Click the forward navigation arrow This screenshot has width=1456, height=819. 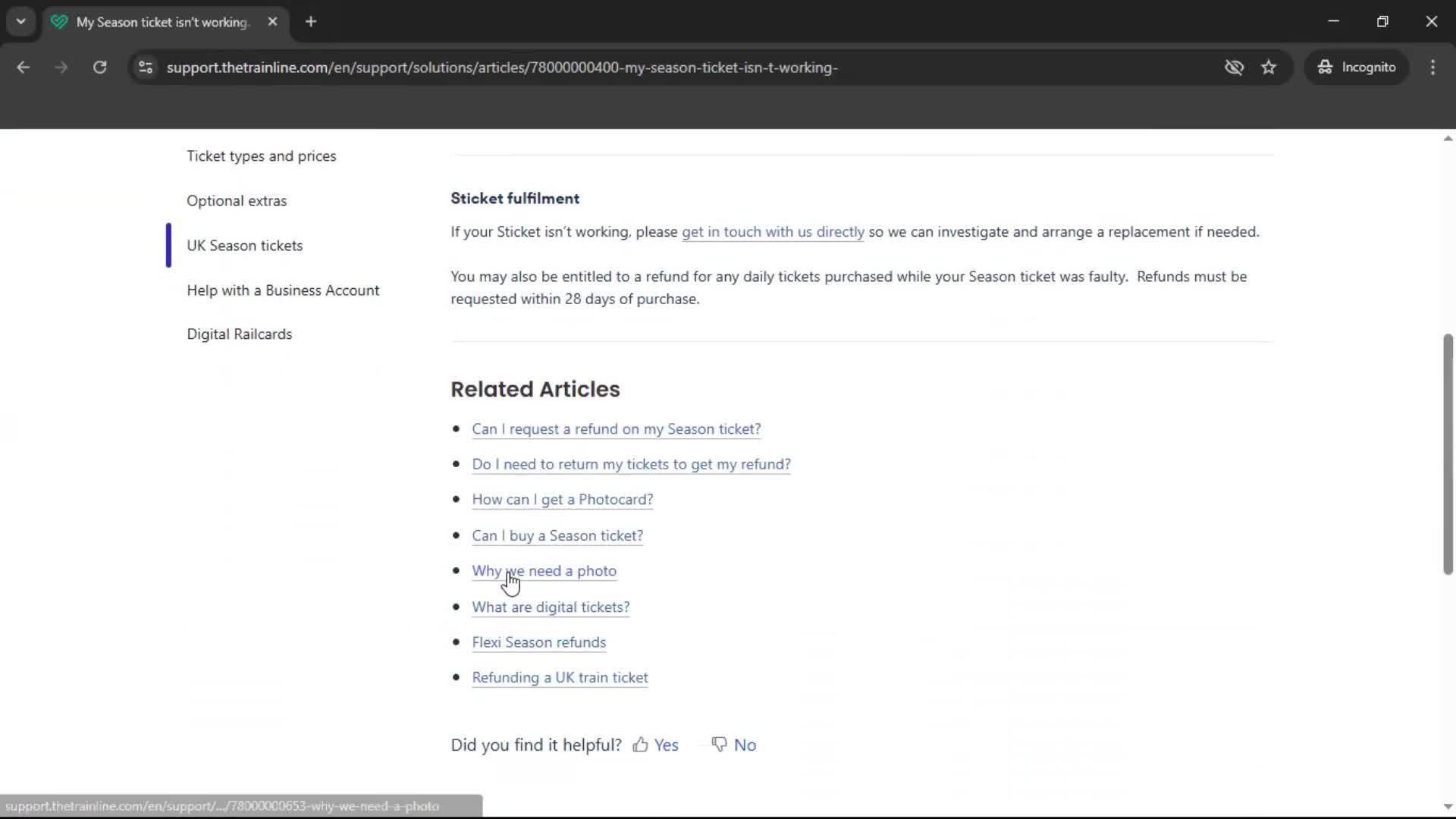[61, 67]
